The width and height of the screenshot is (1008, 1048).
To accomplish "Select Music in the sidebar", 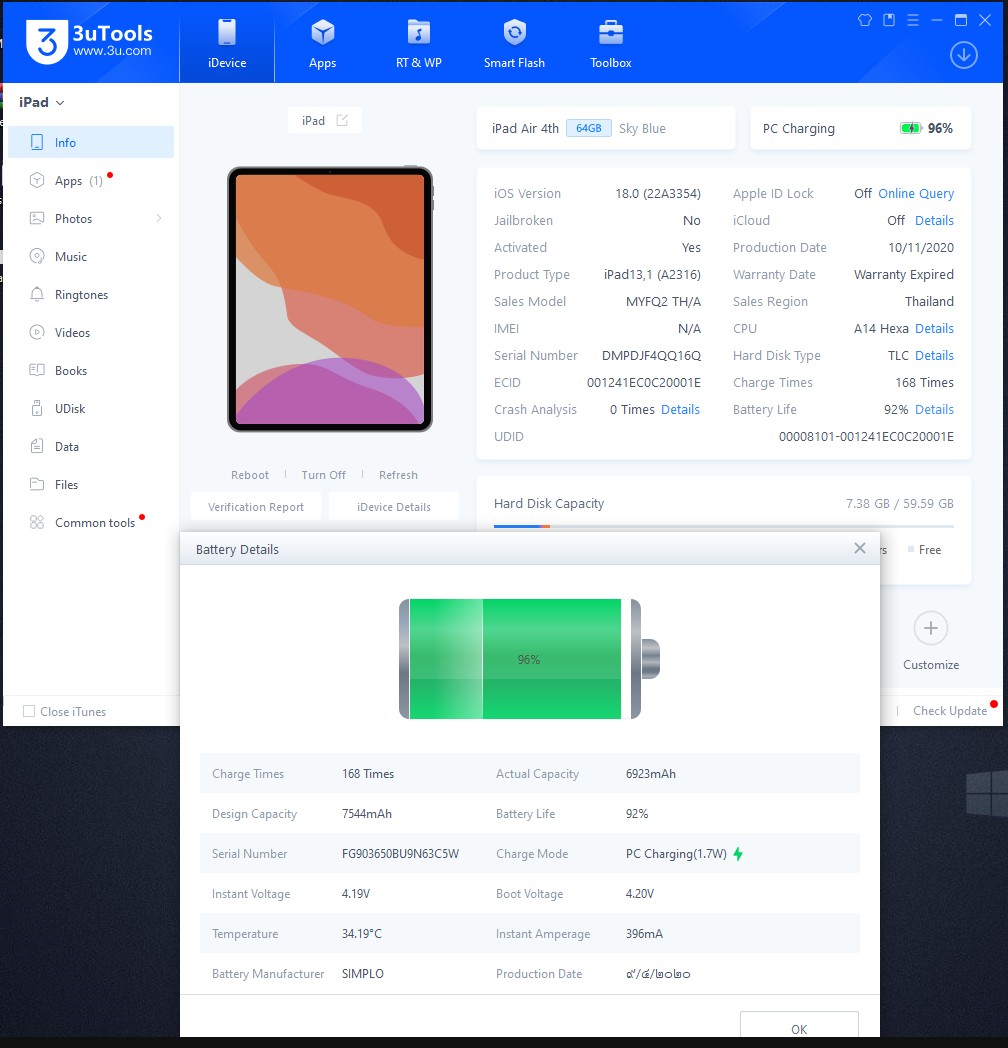I will point(90,257).
